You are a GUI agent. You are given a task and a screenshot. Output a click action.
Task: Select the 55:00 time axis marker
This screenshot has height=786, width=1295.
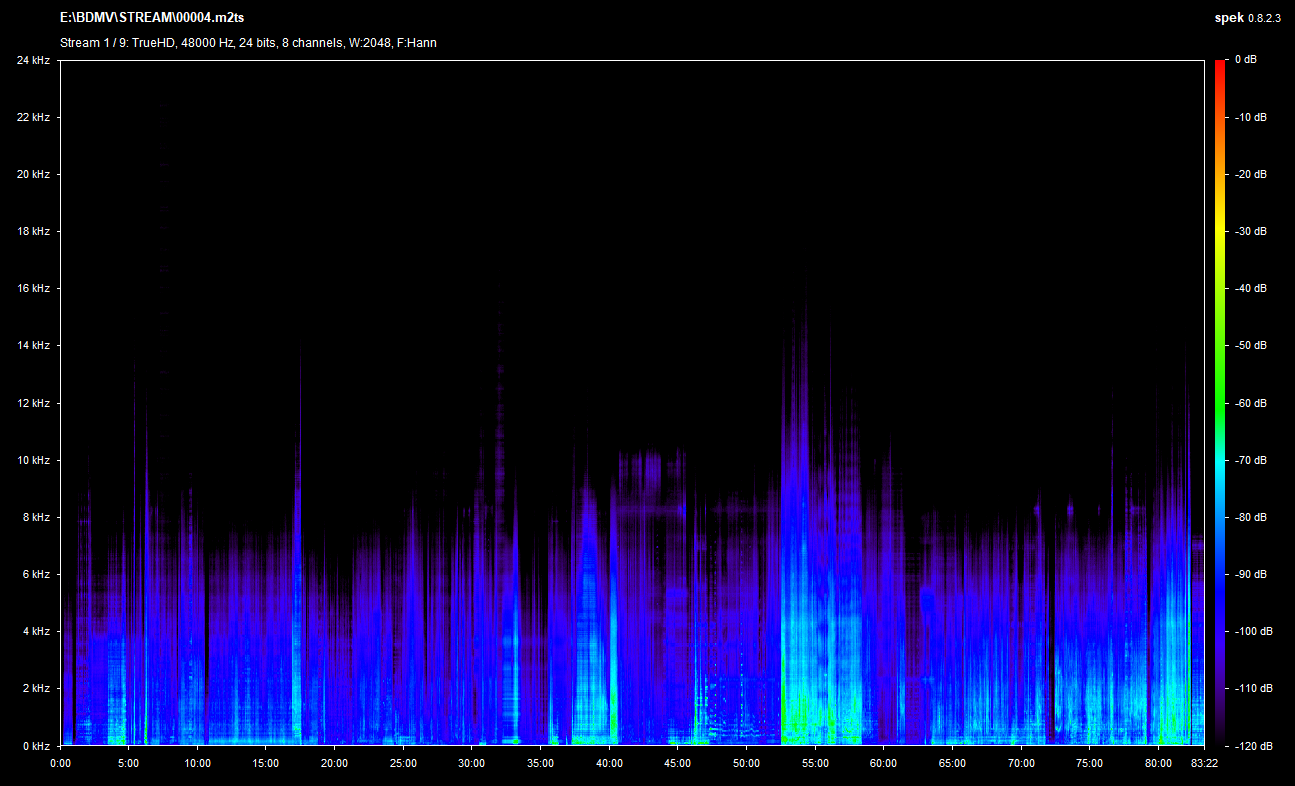(x=815, y=763)
